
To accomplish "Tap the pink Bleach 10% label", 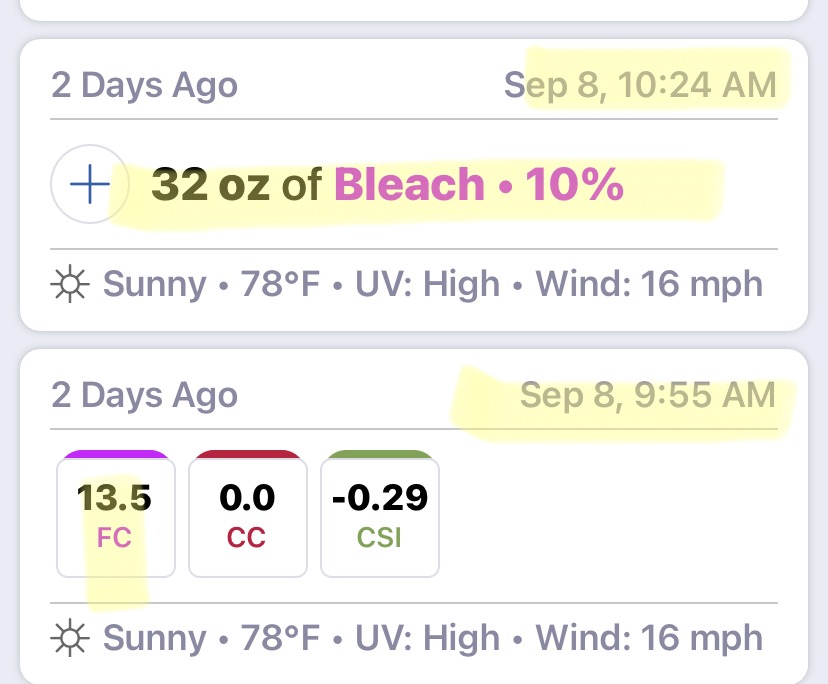I will pos(479,184).
